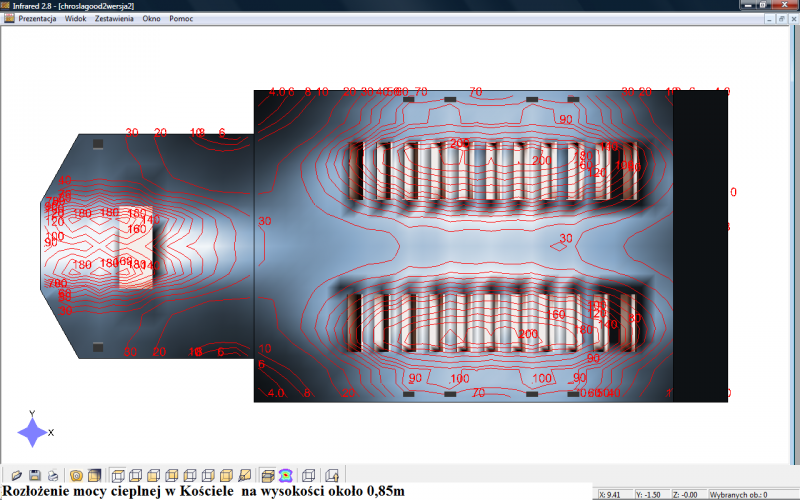Click the application icon in menu bar
Viewport: 800px width, 500px height.
tap(9, 18)
